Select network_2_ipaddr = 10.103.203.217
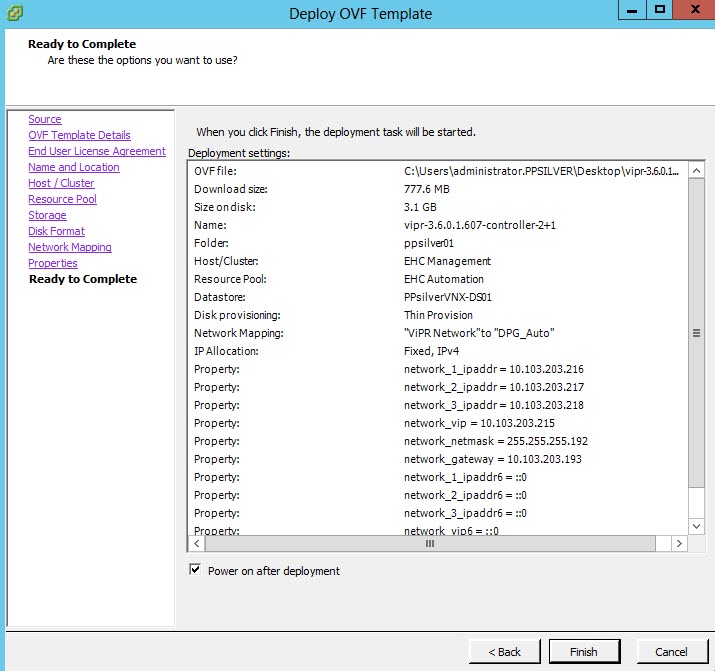Image resolution: width=715 pixels, height=671 pixels. point(494,387)
